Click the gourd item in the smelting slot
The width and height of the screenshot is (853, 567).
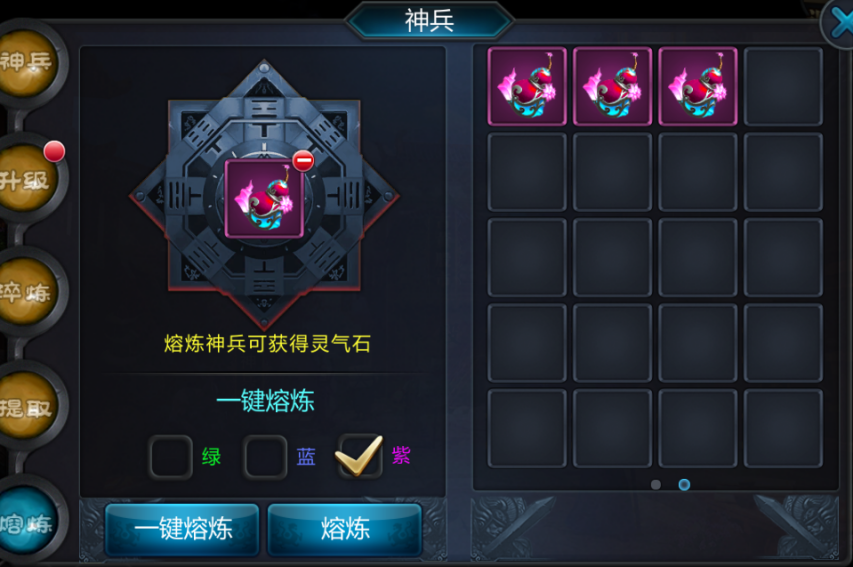point(264,199)
